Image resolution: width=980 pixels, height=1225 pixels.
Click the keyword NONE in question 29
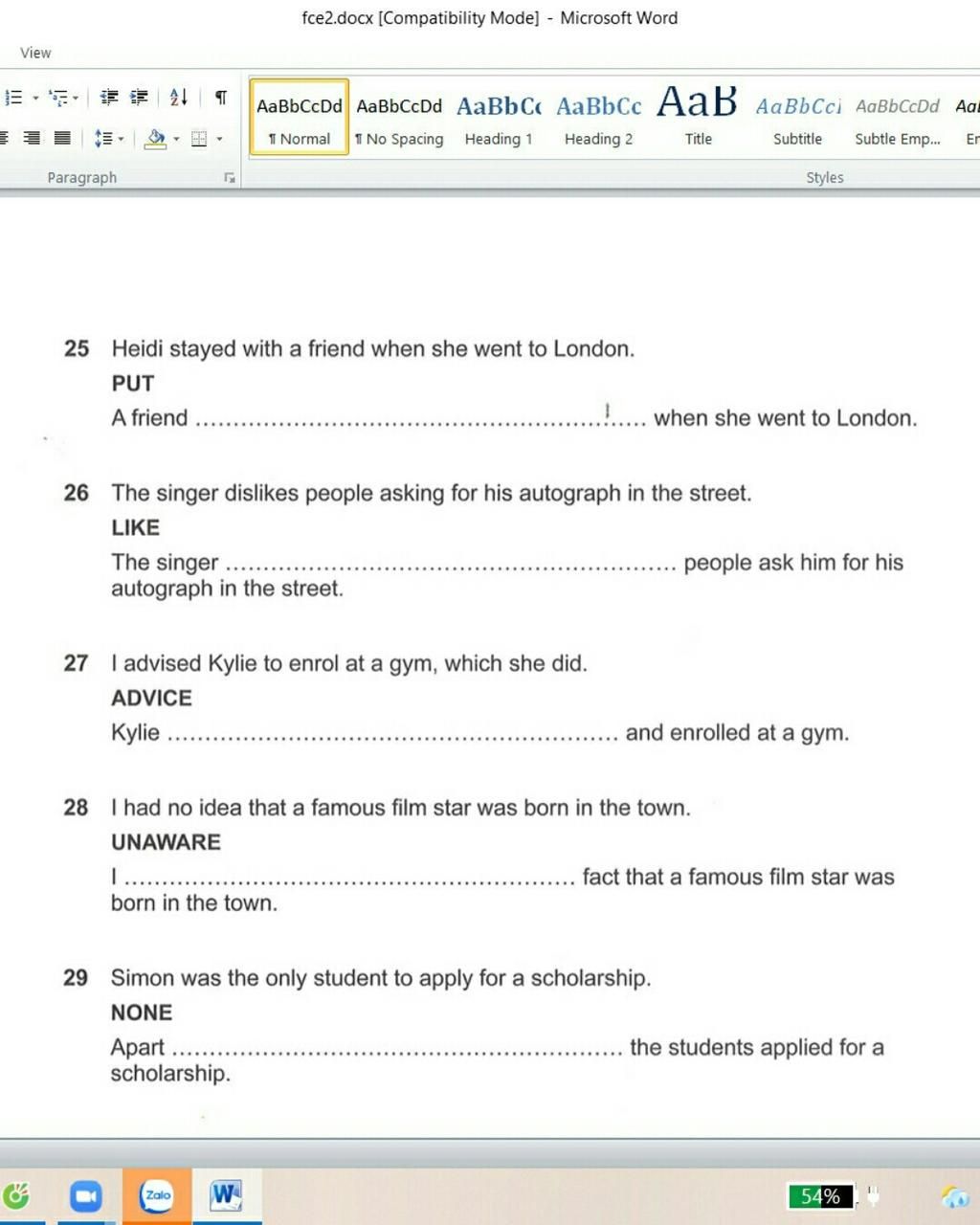(x=142, y=1013)
